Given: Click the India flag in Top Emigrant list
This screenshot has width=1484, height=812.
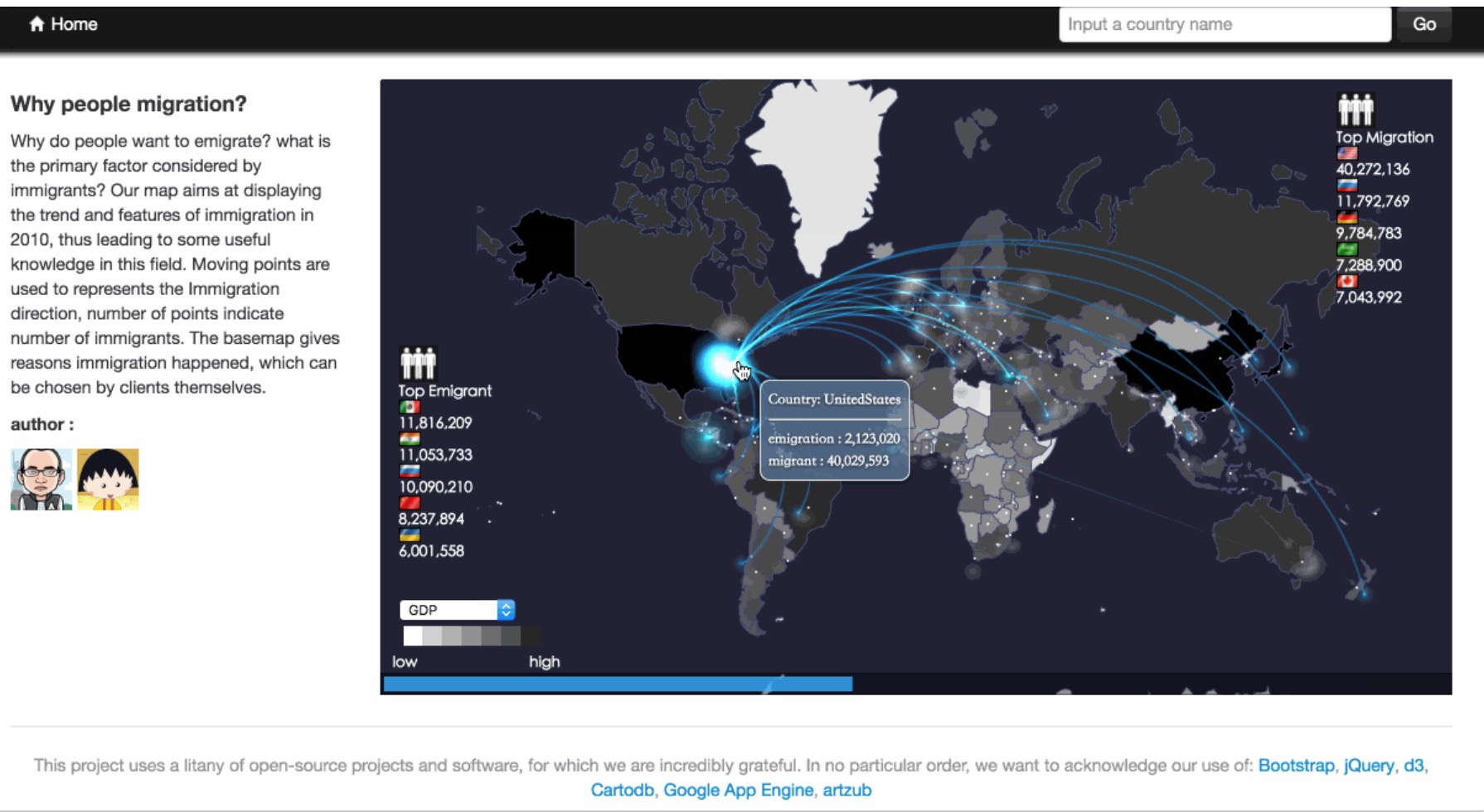Looking at the screenshot, I should (x=410, y=439).
